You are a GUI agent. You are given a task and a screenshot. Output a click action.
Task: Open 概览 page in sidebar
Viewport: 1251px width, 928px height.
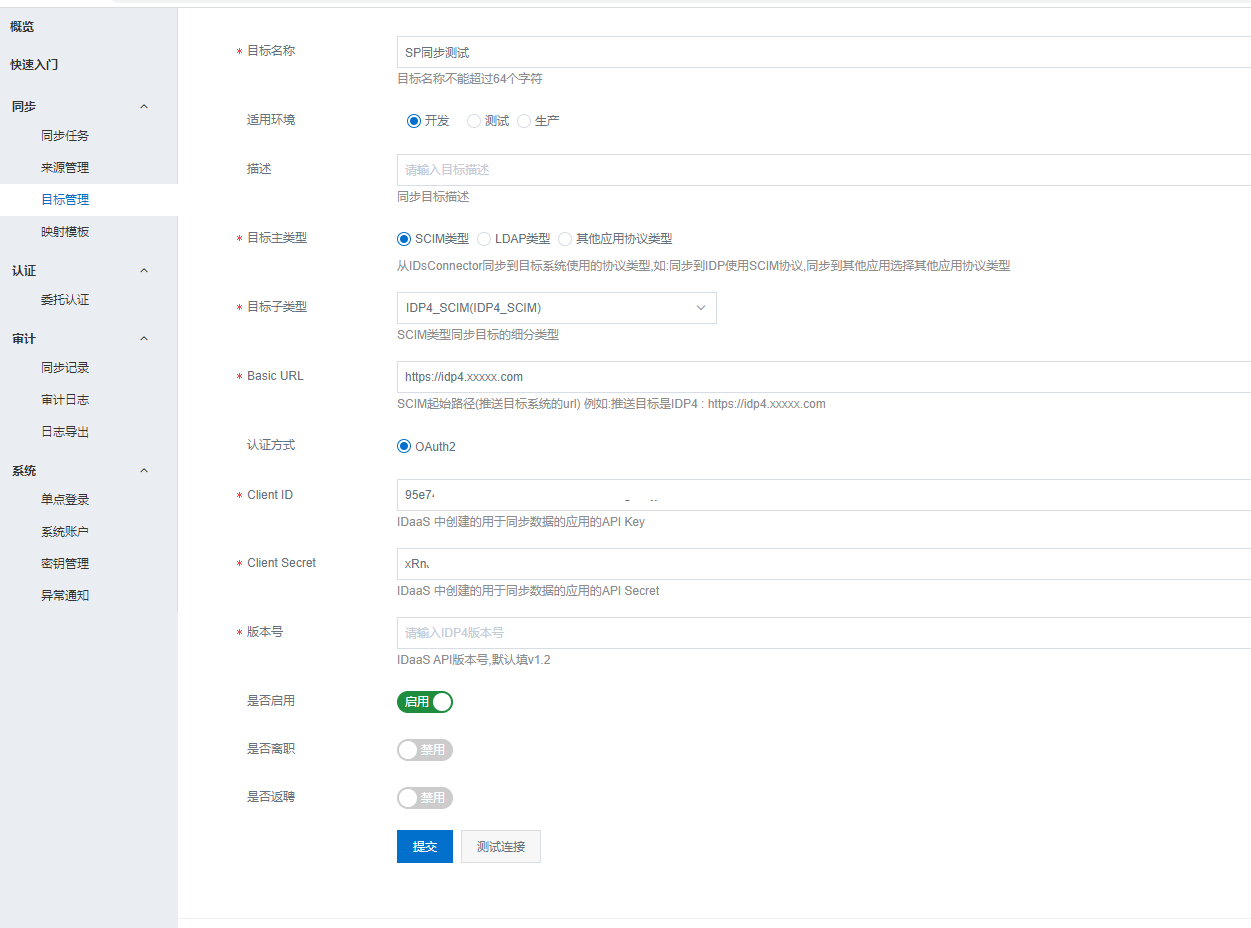[22, 27]
